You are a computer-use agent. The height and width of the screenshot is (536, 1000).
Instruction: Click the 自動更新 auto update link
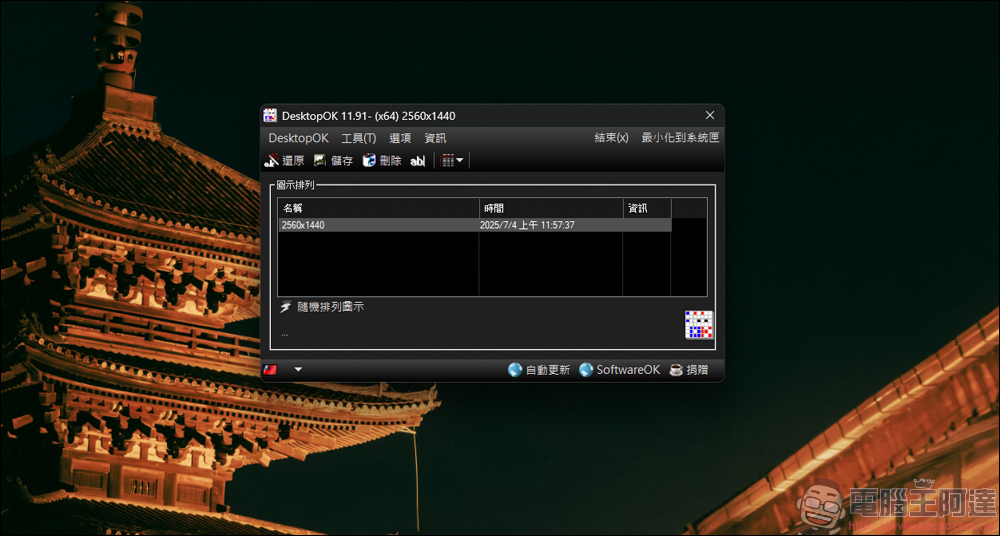(539, 370)
